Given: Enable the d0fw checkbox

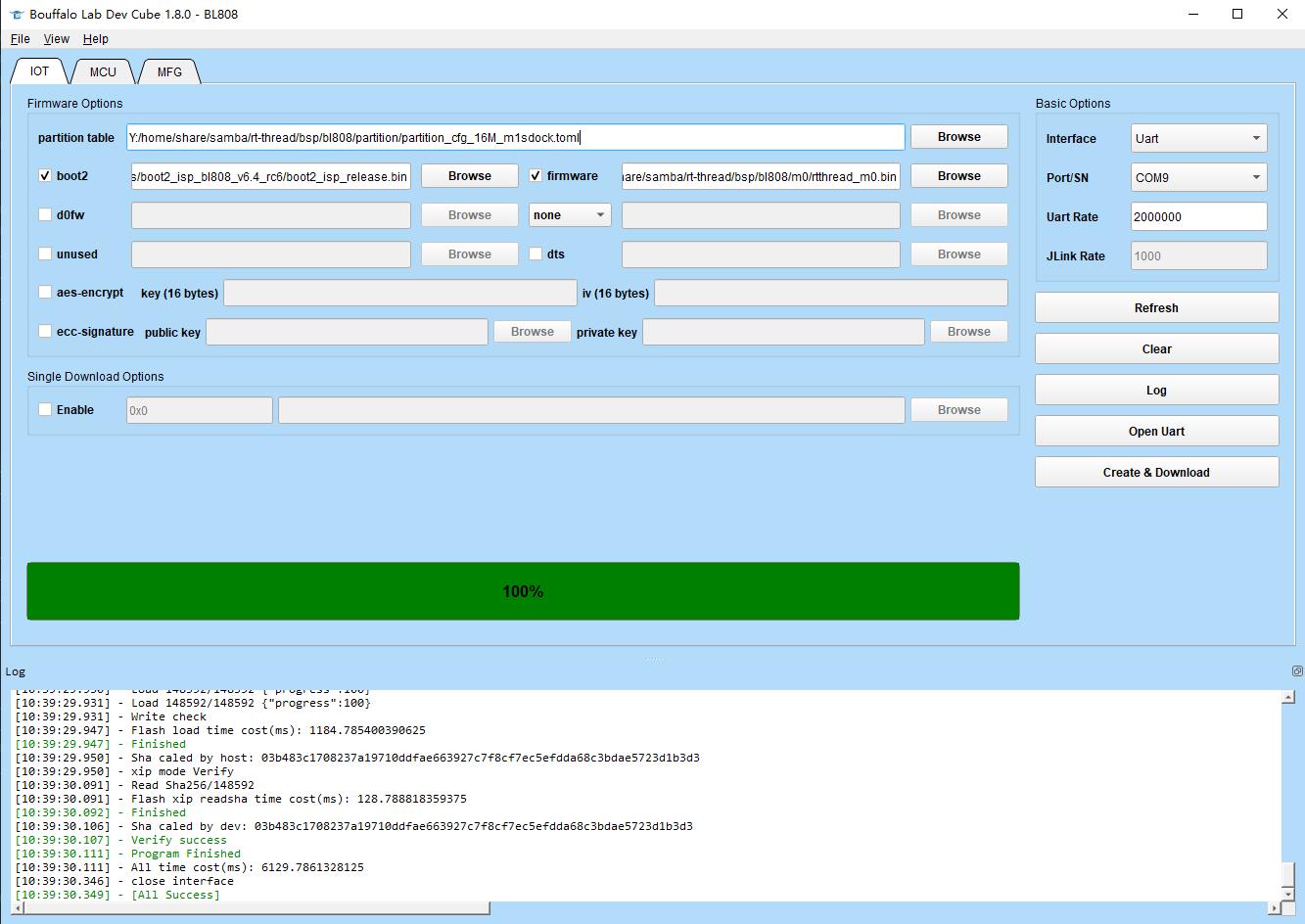Looking at the screenshot, I should (x=45, y=215).
